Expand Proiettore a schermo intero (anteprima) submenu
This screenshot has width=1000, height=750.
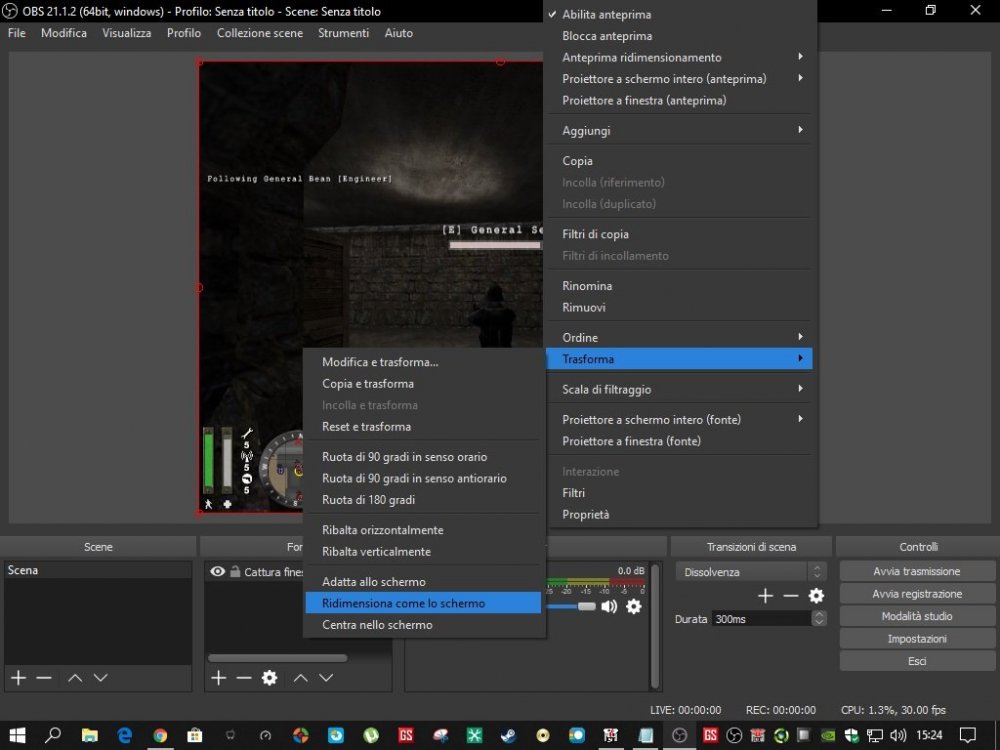(x=680, y=79)
